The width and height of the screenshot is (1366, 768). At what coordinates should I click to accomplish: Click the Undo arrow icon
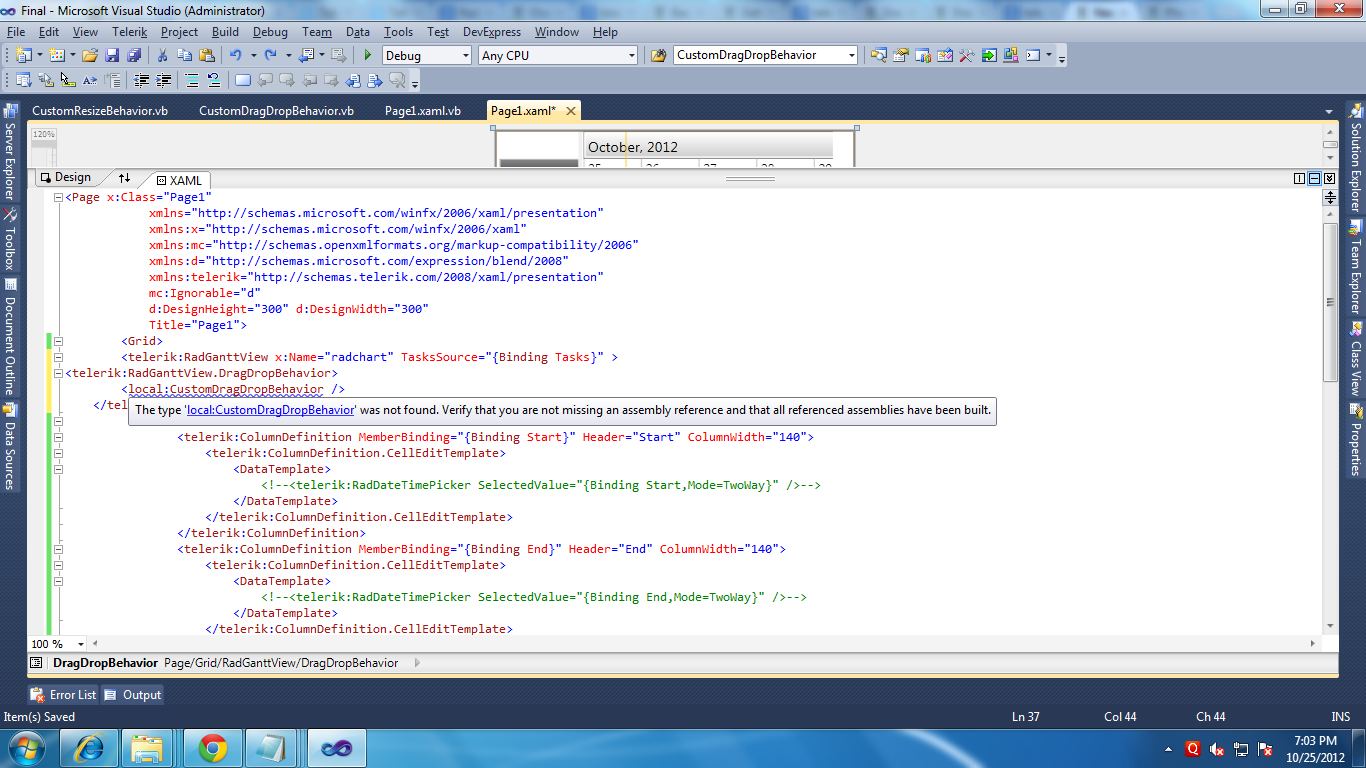235,56
